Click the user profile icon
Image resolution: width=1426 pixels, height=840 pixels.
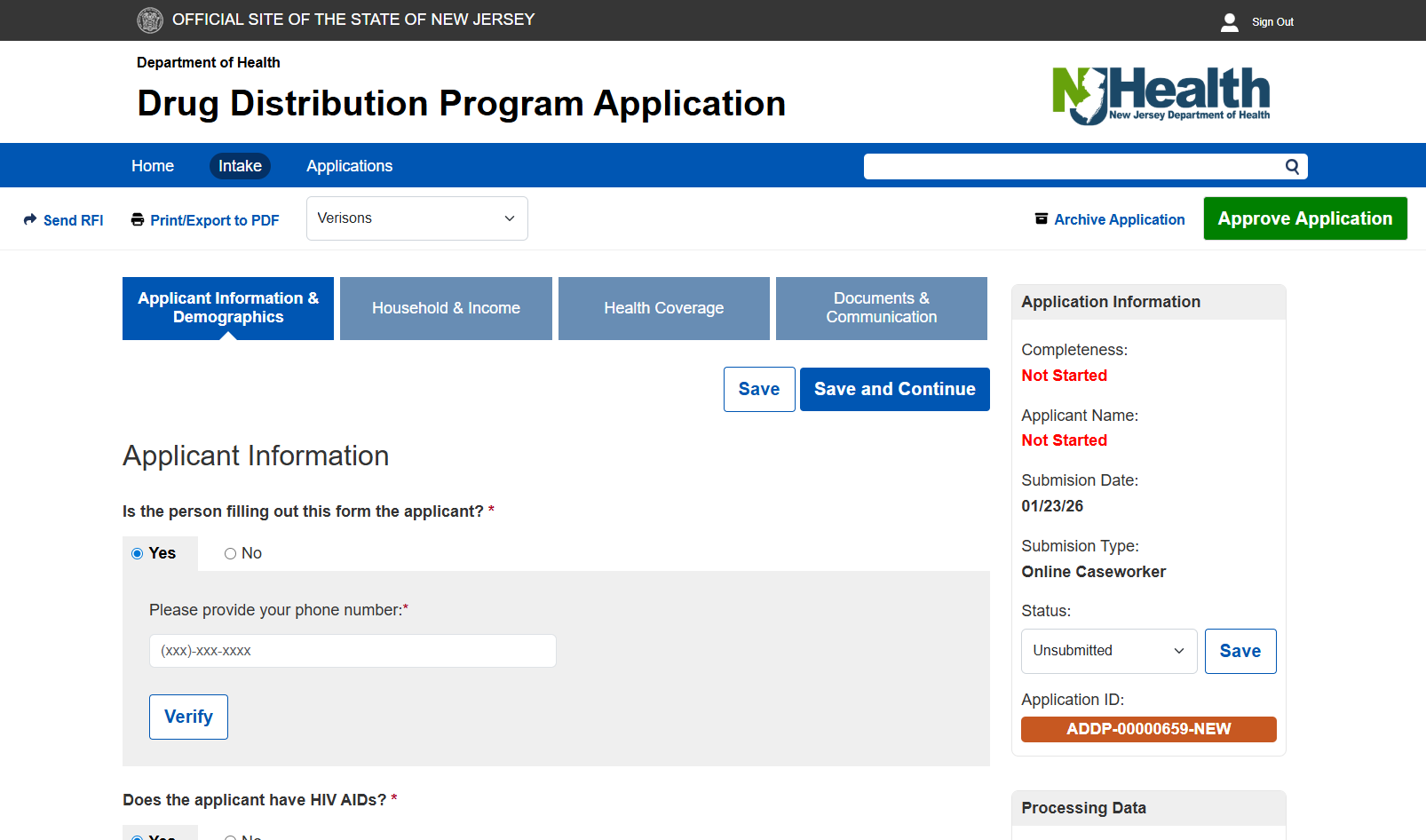tap(1230, 22)
